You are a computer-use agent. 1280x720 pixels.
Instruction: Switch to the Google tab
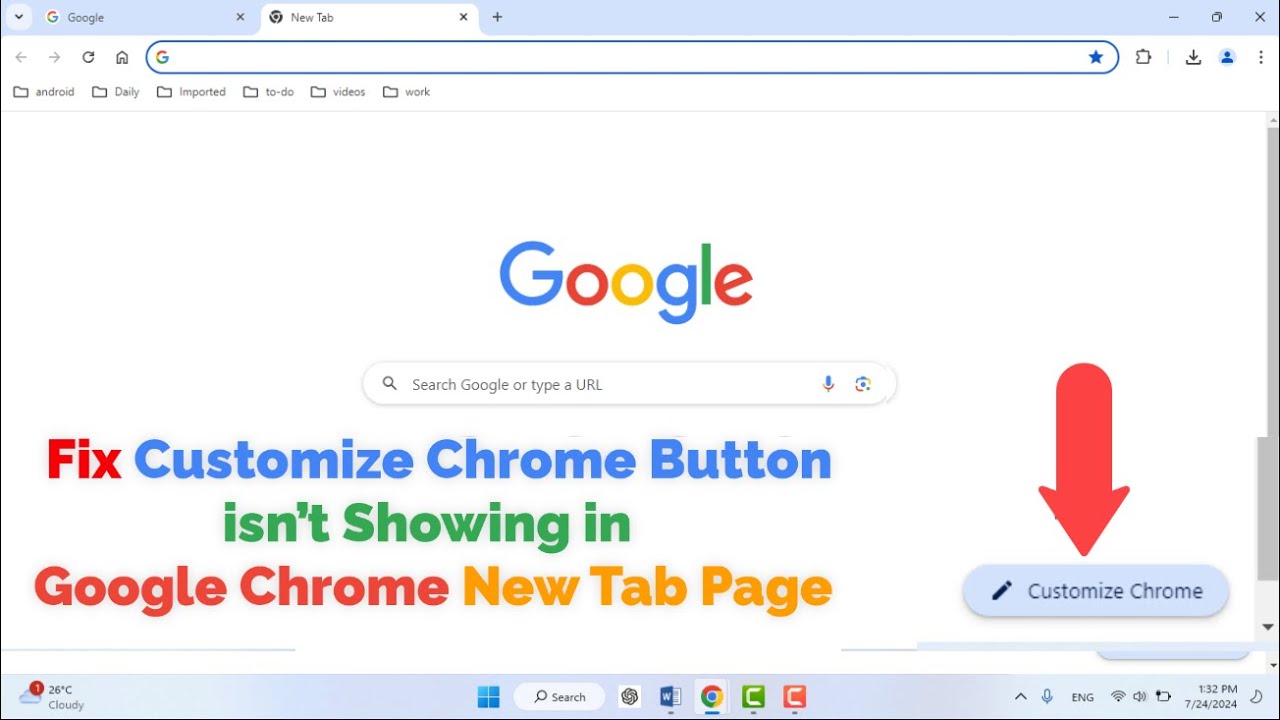(x=145, y=17)
